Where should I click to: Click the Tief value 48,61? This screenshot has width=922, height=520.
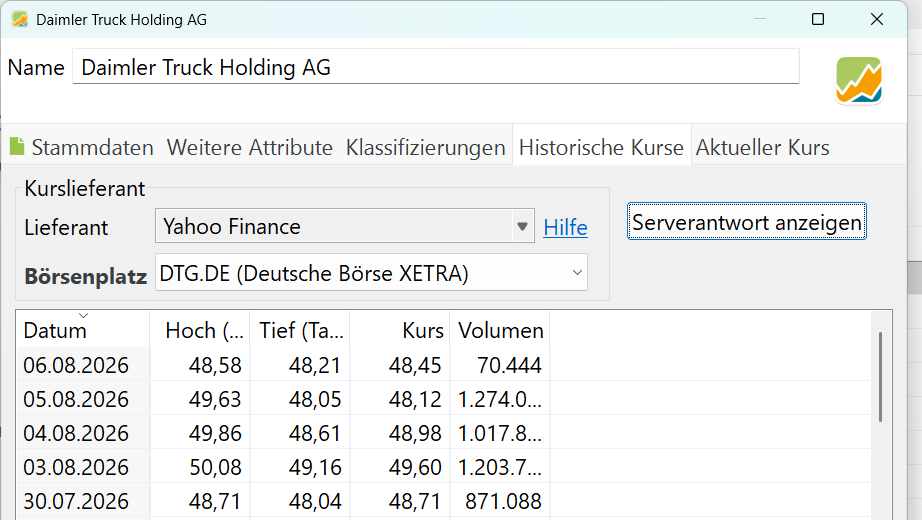(x=315, y=434)
